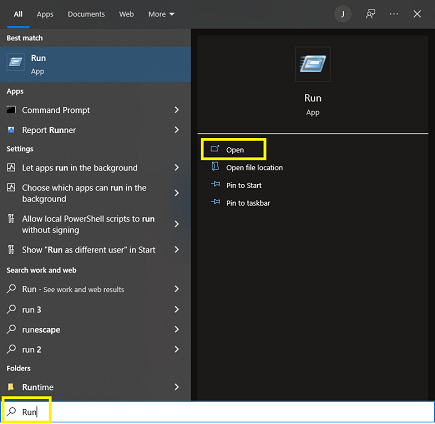Click the Show Run as different user icon
435x424 pixels.
coord(11,250)
